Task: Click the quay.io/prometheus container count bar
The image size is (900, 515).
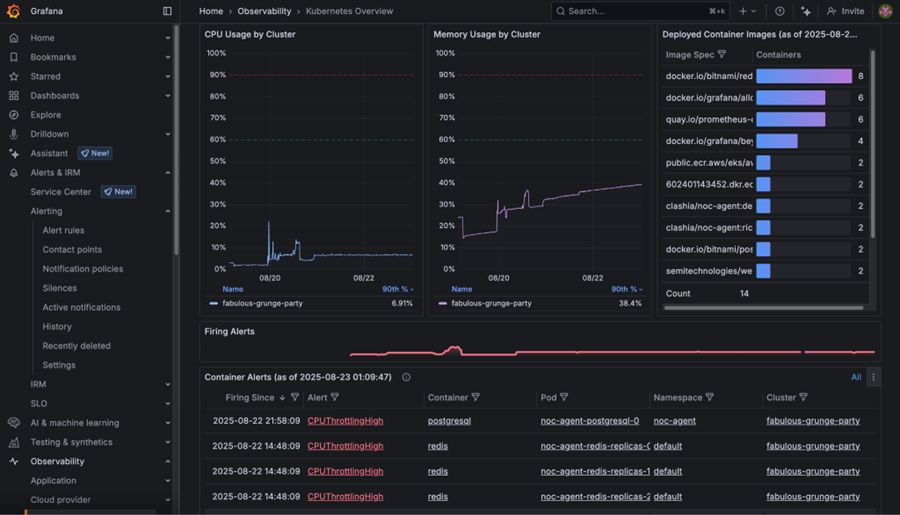Action: [790, 119]
